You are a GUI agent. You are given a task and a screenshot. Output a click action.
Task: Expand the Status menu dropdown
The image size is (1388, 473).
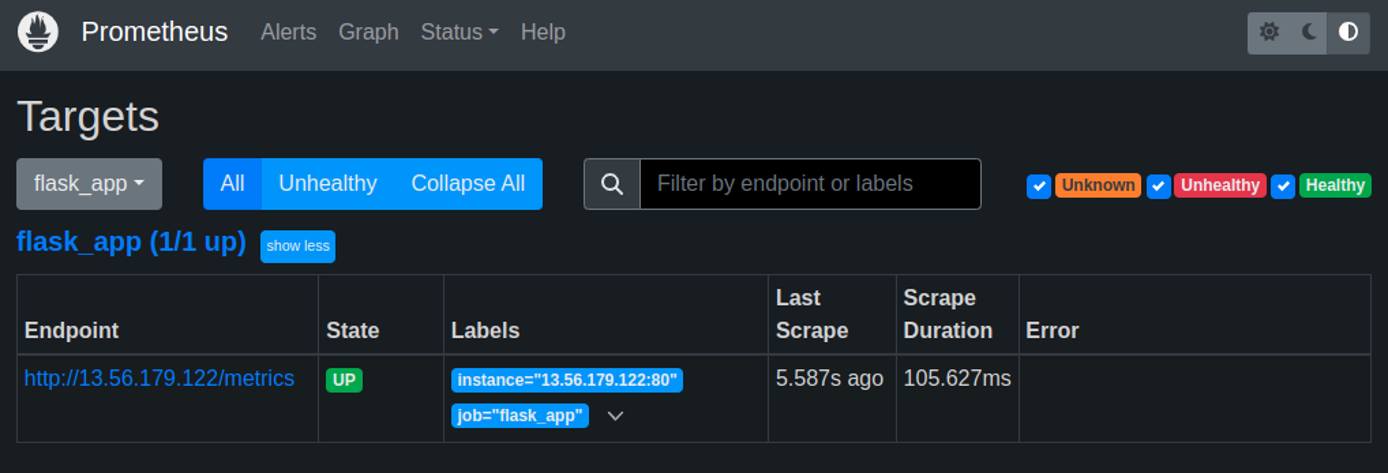(459, 32)
